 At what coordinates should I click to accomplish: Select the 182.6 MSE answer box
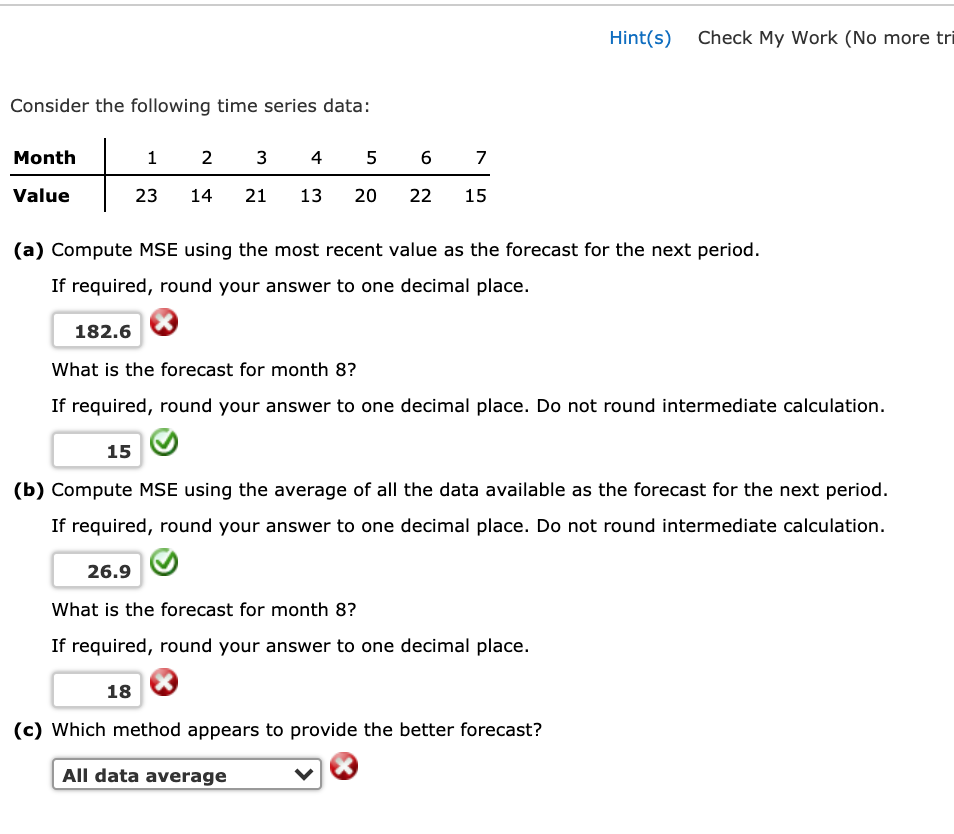tap(96, 330)
